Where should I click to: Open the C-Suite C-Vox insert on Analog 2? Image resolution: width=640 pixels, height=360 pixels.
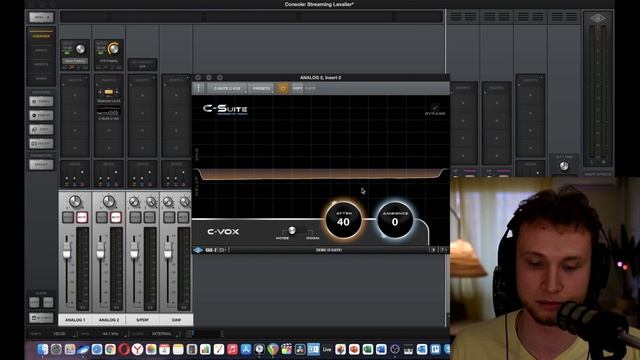coord(109,113)
